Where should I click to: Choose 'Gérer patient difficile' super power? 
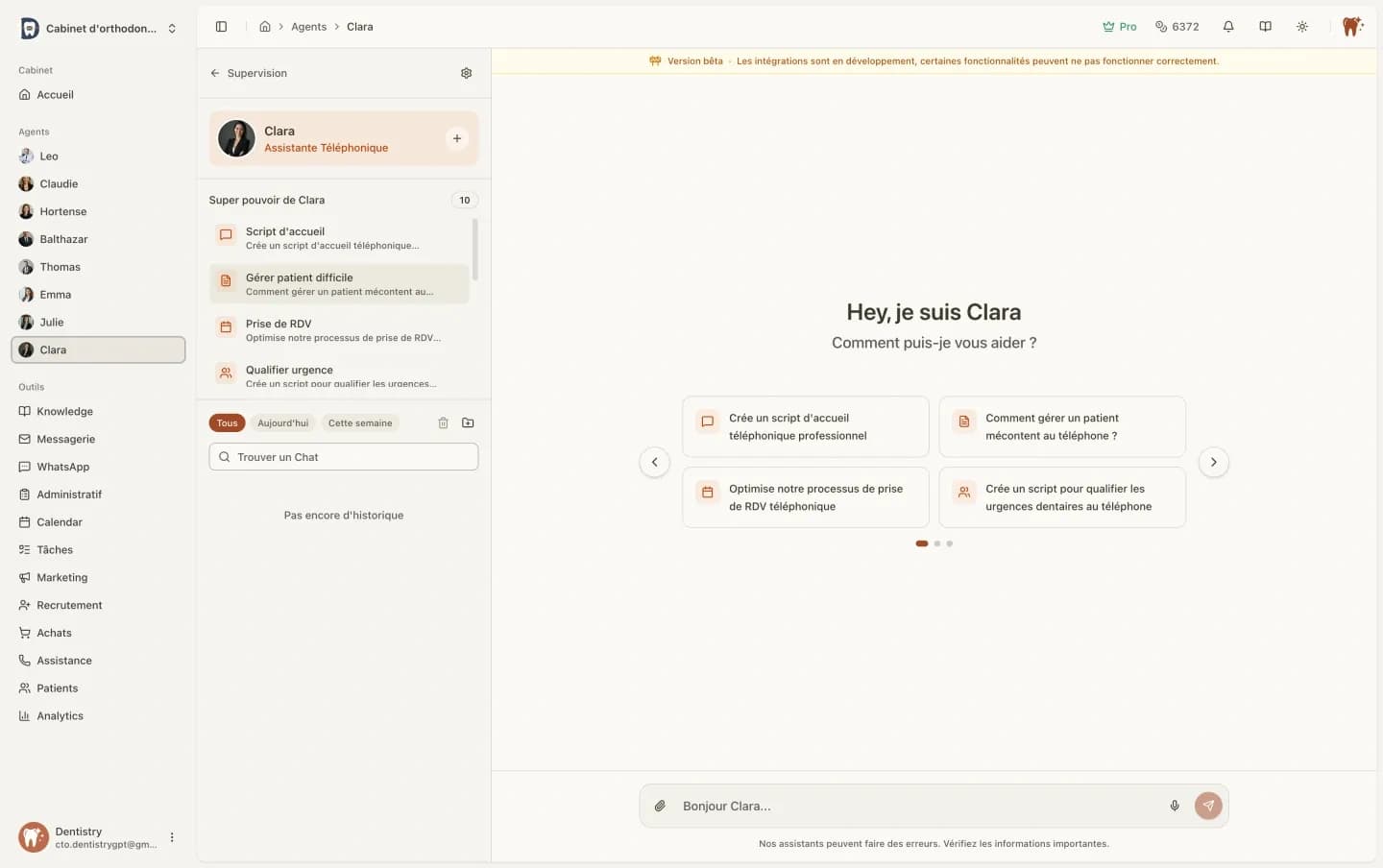coord(339,284)
